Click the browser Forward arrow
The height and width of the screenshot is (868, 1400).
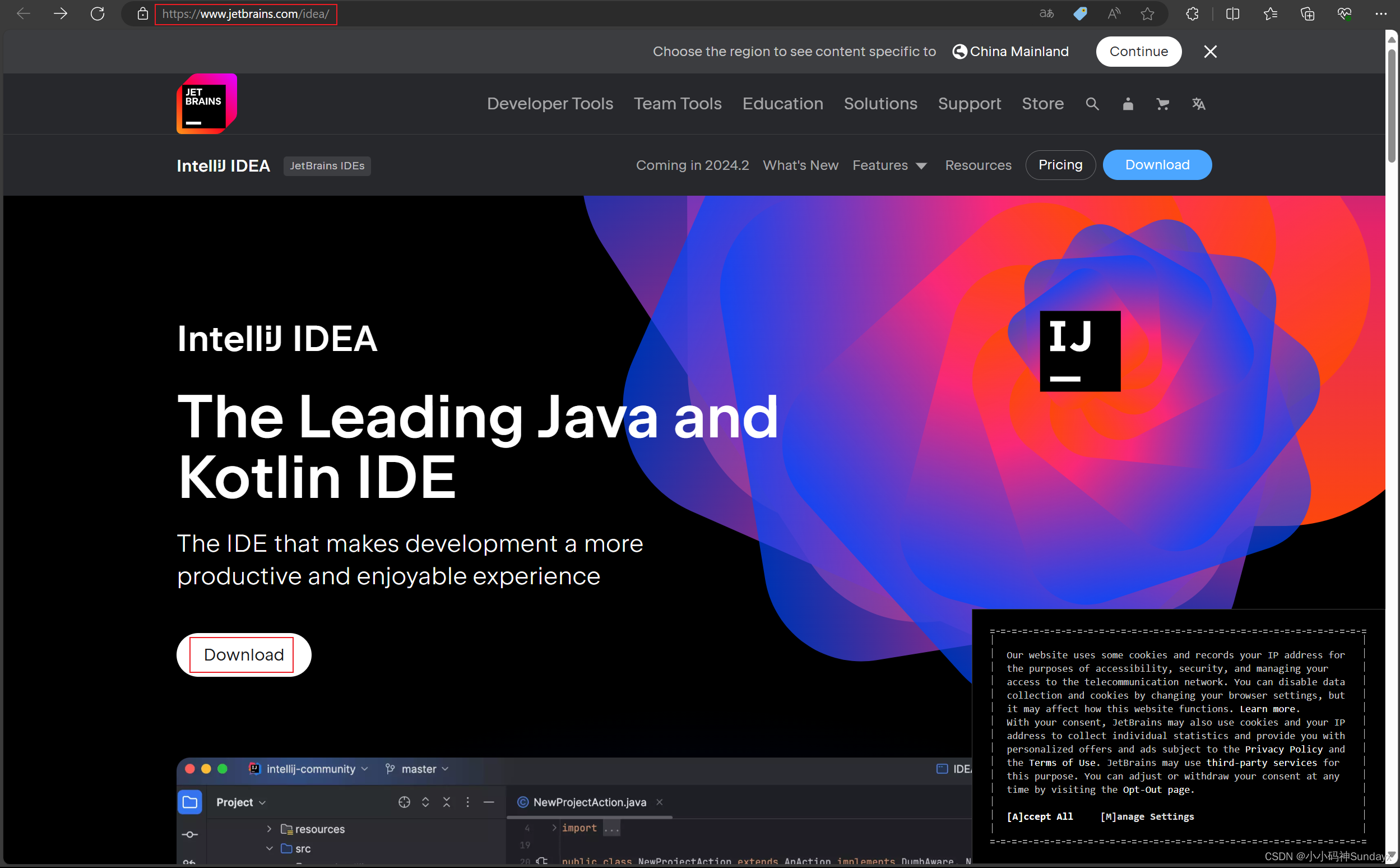pyautogui.click(x=60, y=14)
